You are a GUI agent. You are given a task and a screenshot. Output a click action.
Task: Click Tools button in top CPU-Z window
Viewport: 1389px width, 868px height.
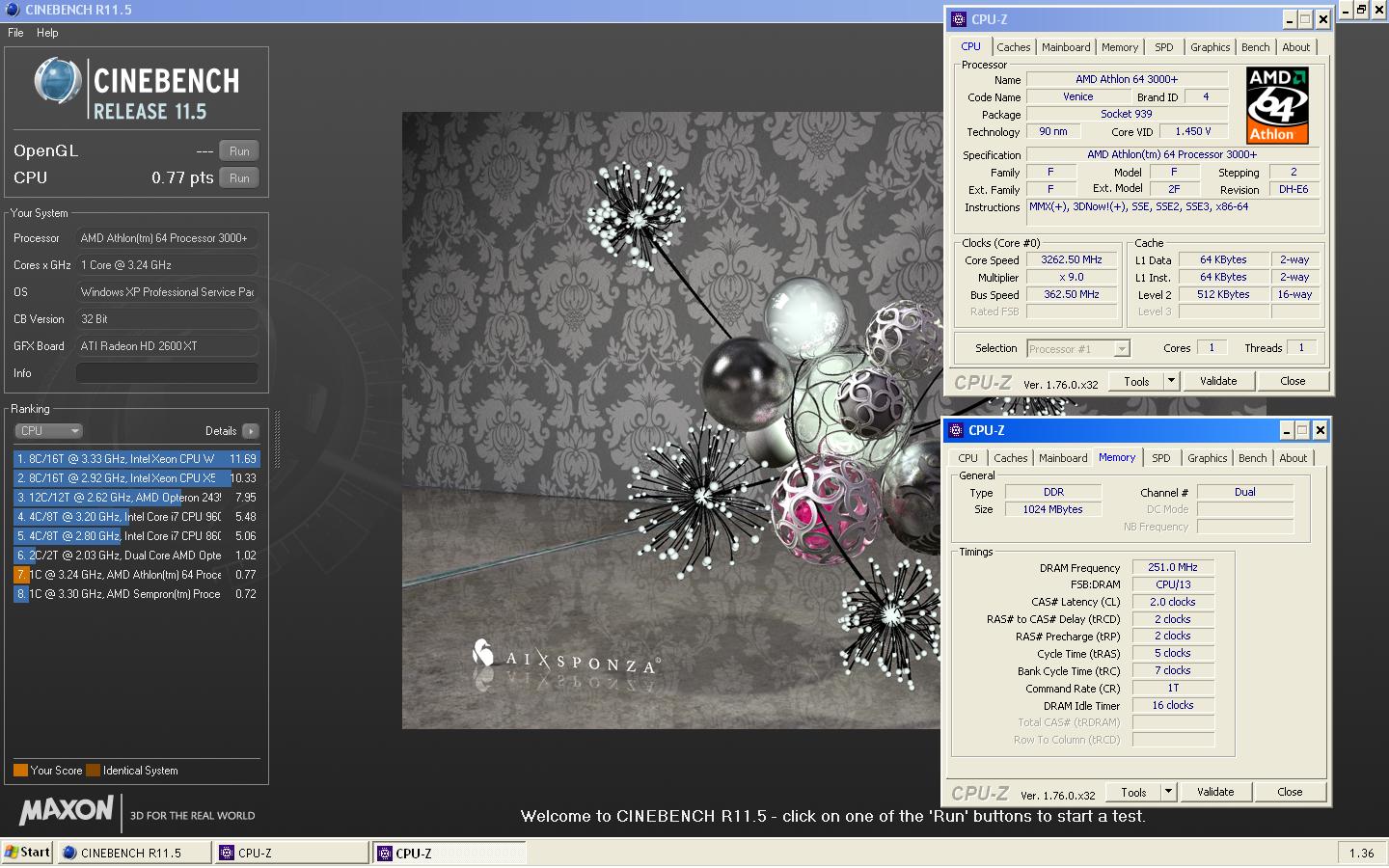(1137, 382)
